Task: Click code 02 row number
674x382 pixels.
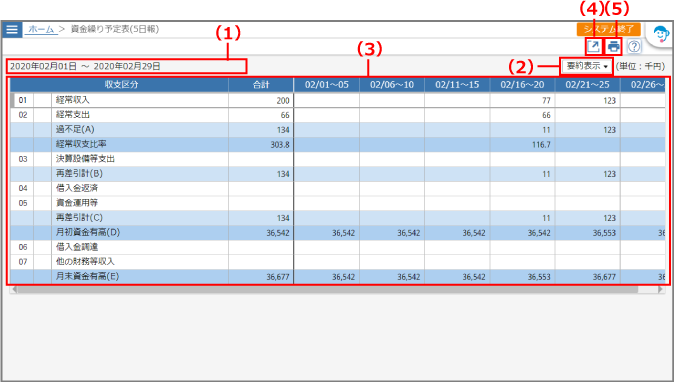Action: pyautogui.click(x=23, y=115)
